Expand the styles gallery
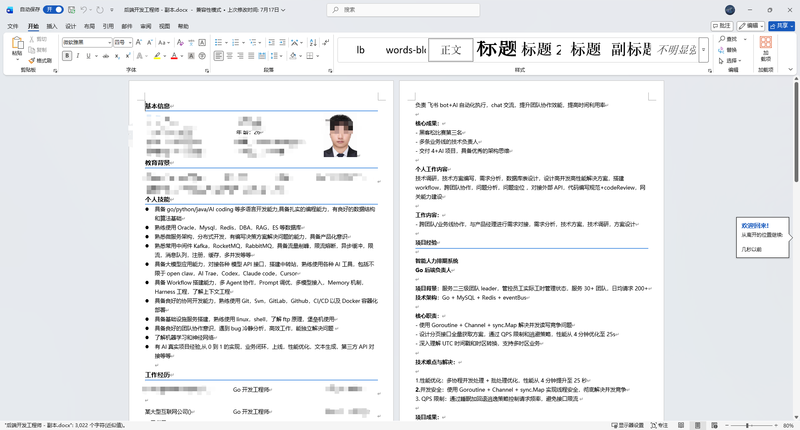The height and width of the screenshot is (430, 800). point(704,49)
